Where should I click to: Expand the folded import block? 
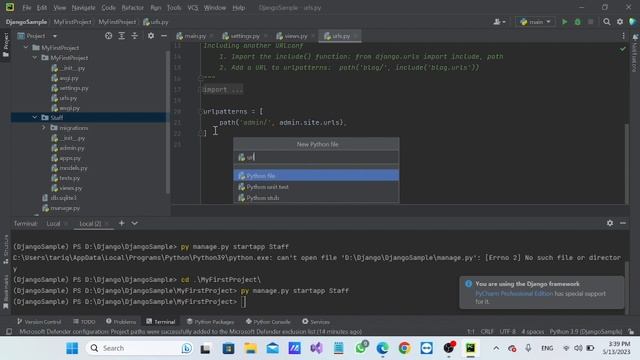223,89
